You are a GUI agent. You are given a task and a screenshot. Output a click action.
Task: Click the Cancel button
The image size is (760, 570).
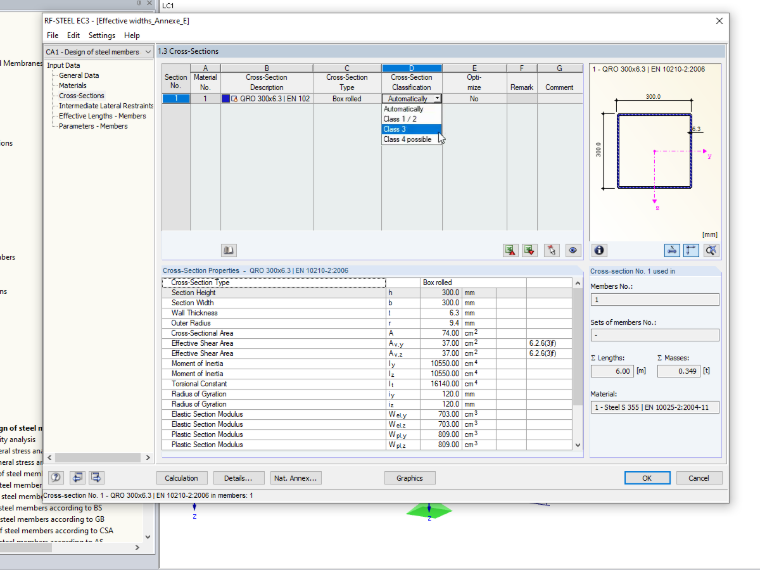coord(699,478)
